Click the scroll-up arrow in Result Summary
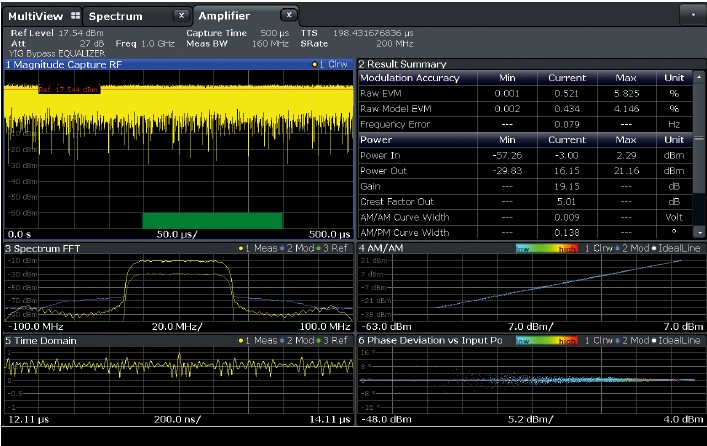The height and width of the screenshot is (446, 707). coord(700,78)
